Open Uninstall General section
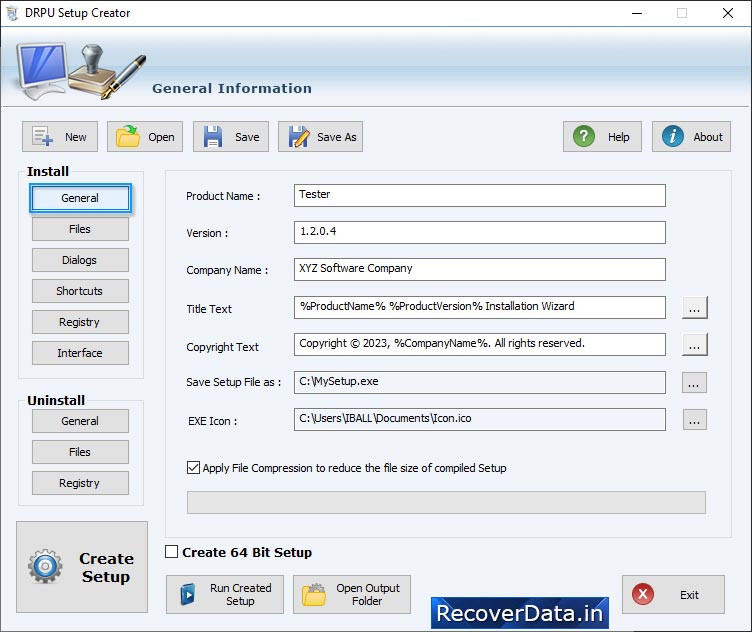Viewport: 752px width, 632px height. pyautogui.click(x=80, y=421)
